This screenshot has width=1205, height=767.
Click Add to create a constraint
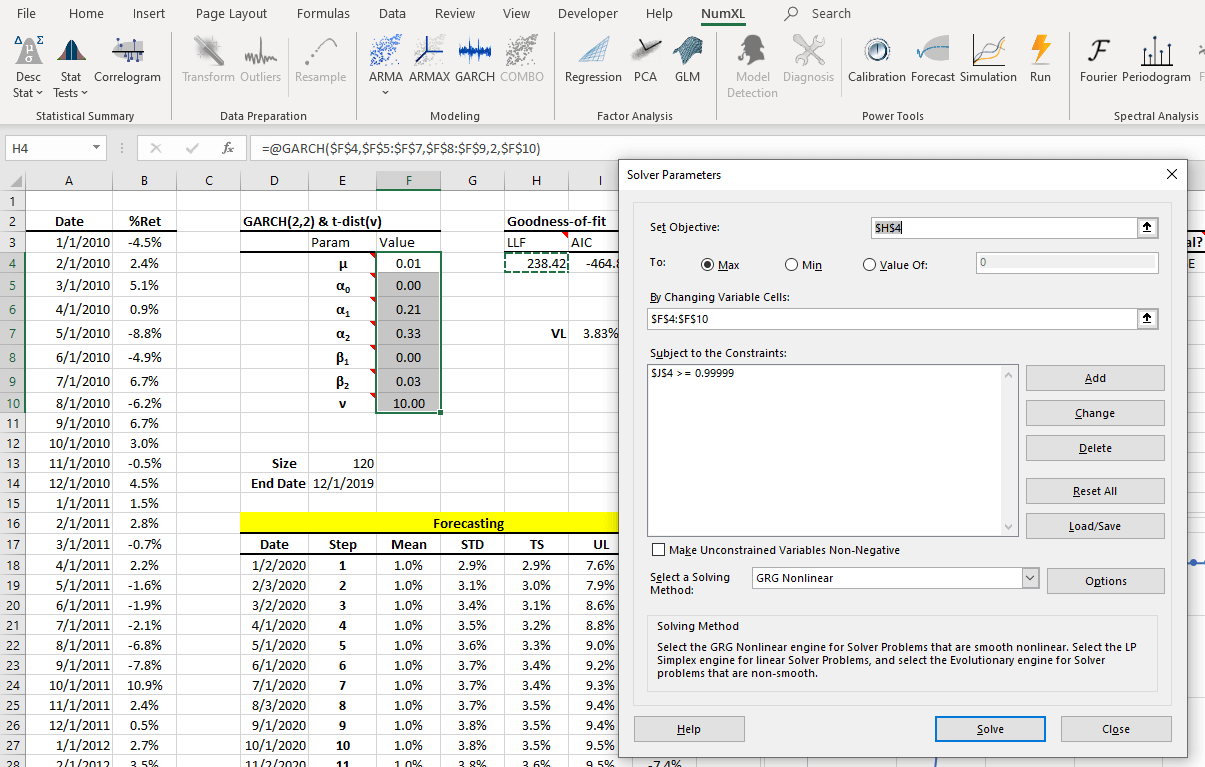(x=1095, y=378)
